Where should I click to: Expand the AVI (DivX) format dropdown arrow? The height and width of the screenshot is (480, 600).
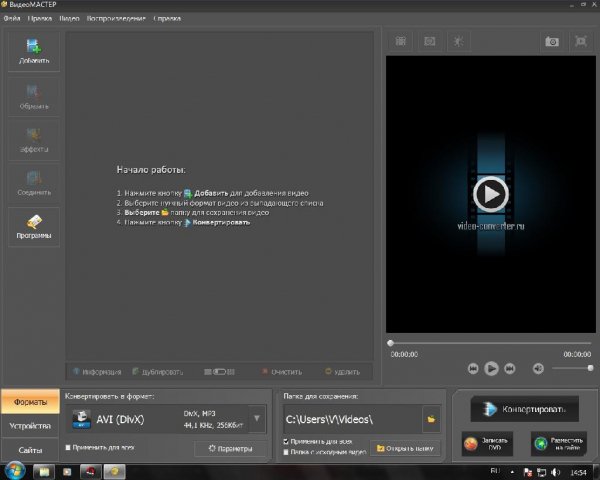pos(257,419)
